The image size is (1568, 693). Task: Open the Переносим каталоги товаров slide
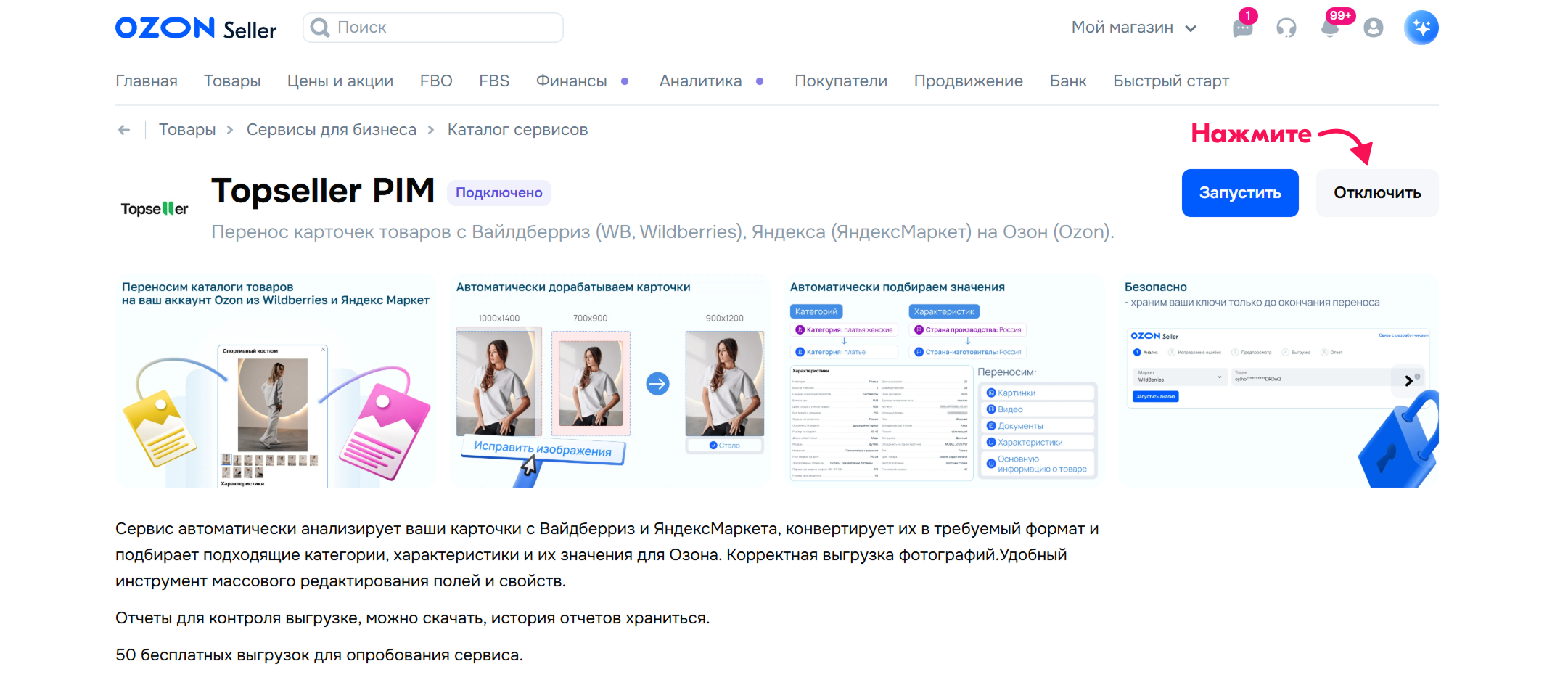click(276, 381)
